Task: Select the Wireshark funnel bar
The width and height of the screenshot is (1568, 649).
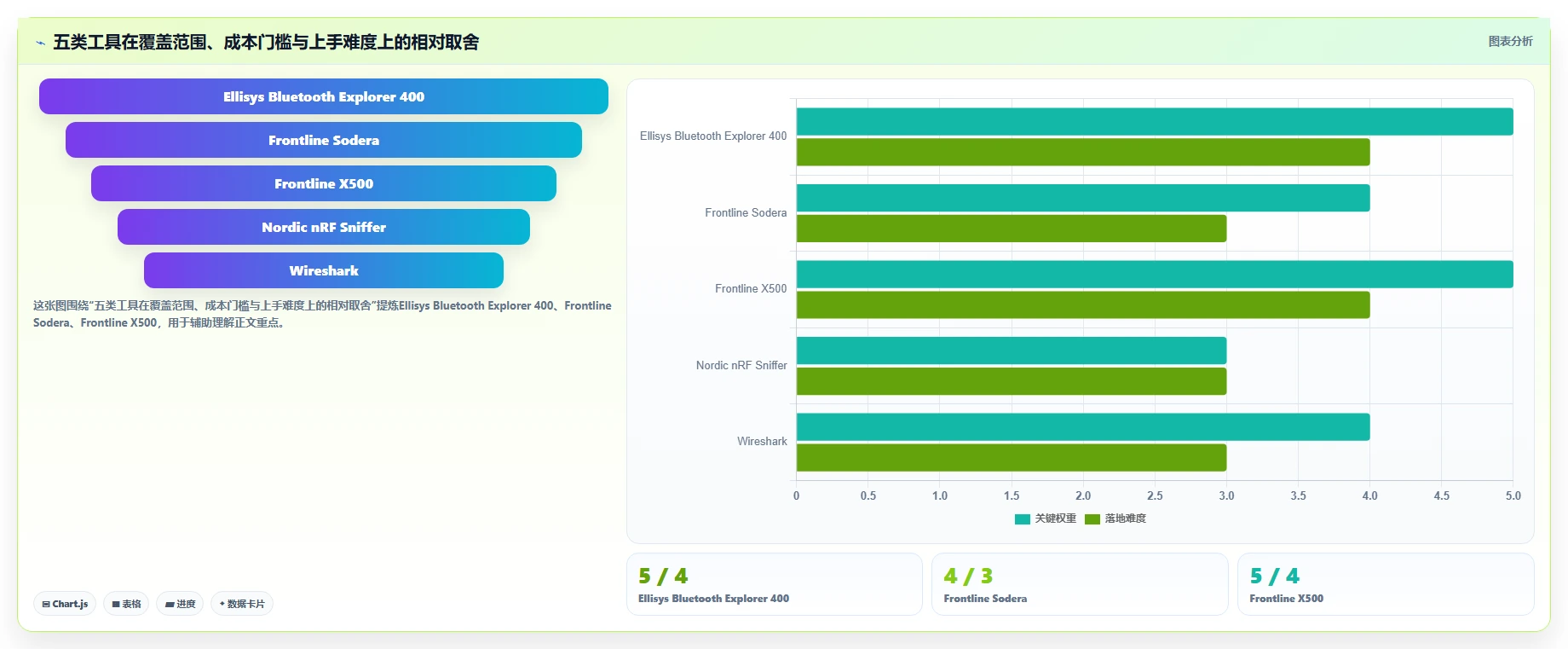Action: coord(324,270)
